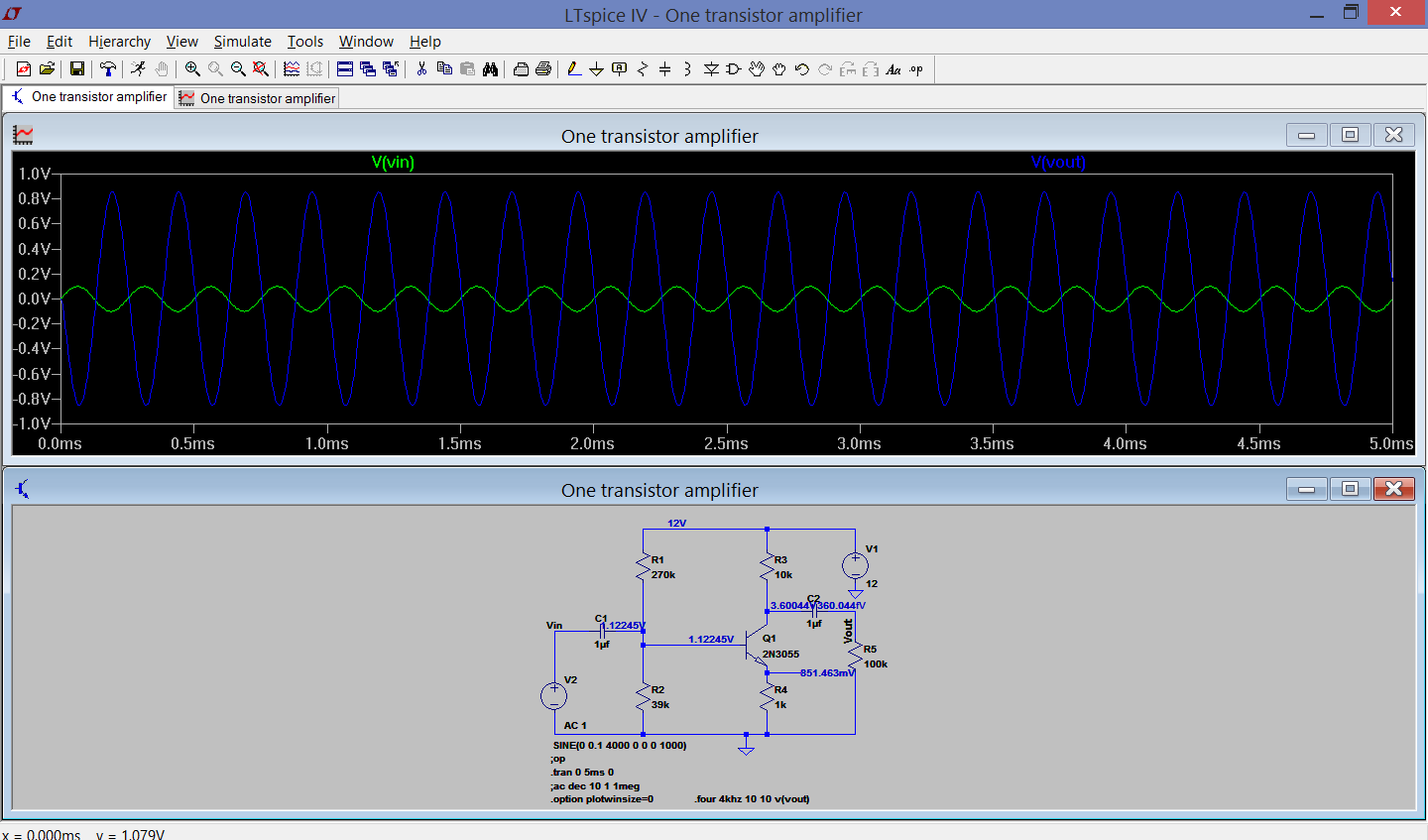This screenshot has height=840, width=1428.
Task: Click the V(vin) trace label
Action: [x=393, y=163]
